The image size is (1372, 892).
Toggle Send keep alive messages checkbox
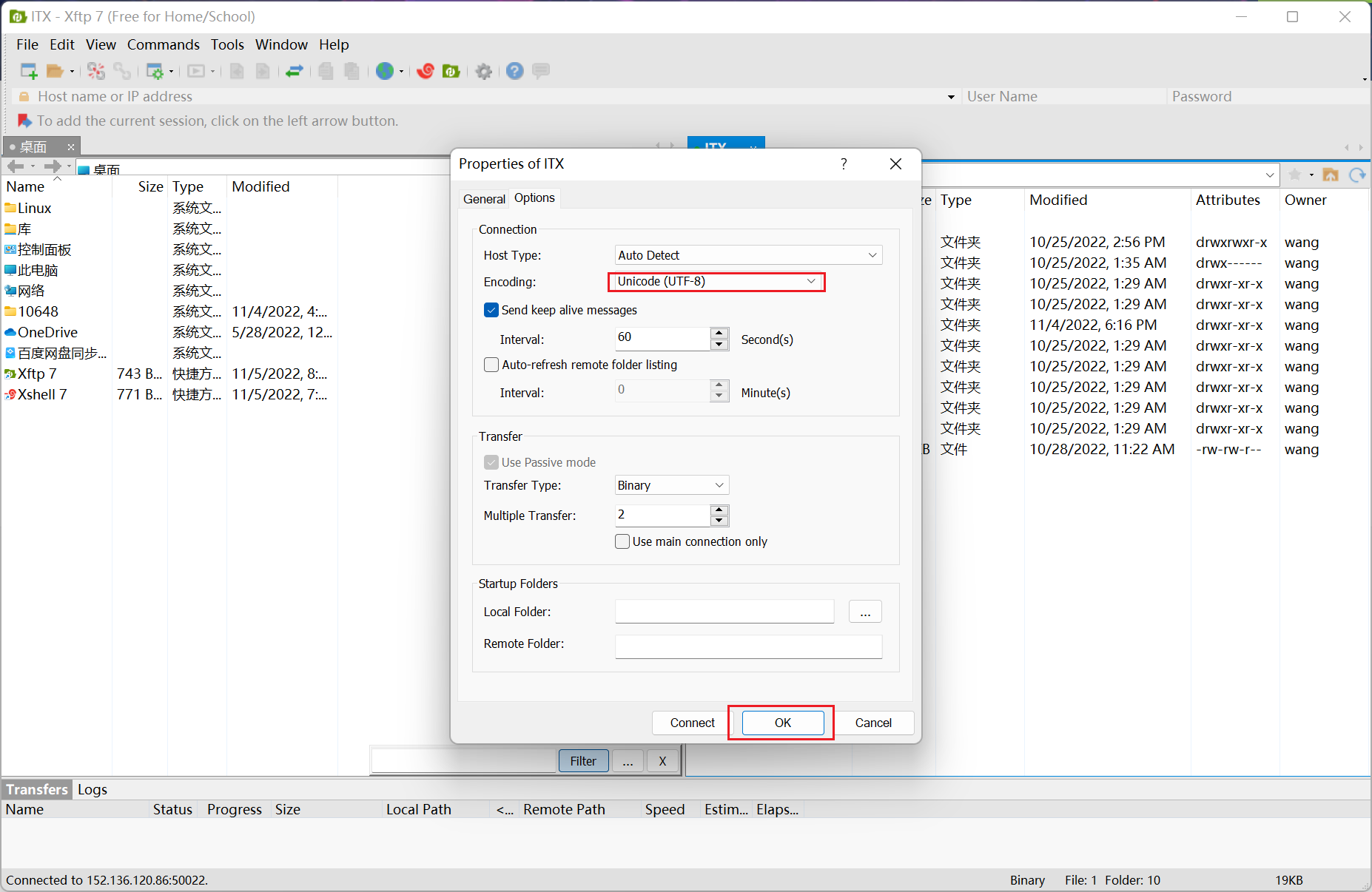click(491, 310)
